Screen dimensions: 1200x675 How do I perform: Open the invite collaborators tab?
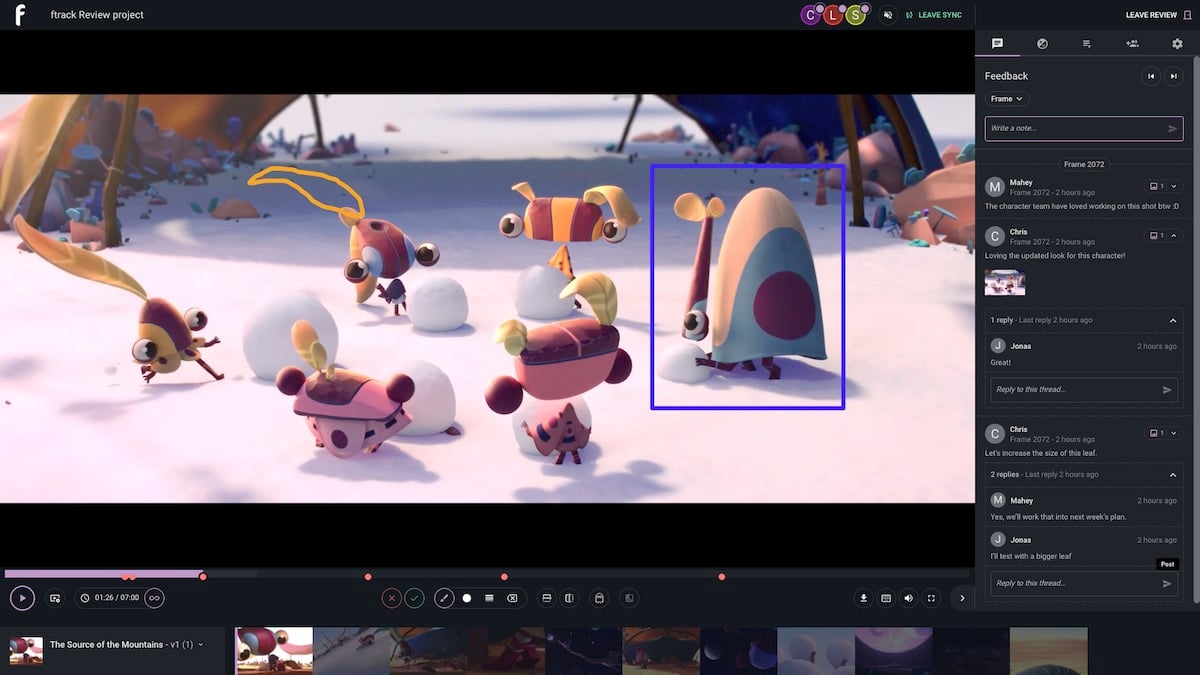pyautogui.click(x=1132, y=43)
